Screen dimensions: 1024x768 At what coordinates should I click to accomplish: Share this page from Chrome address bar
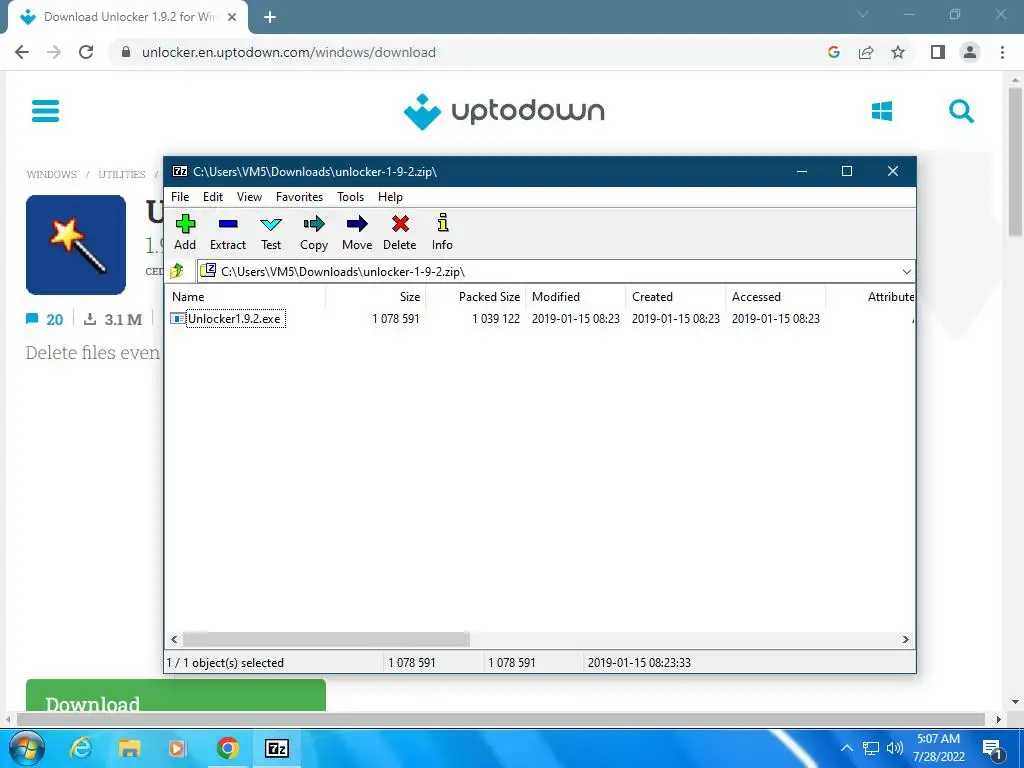866,52
